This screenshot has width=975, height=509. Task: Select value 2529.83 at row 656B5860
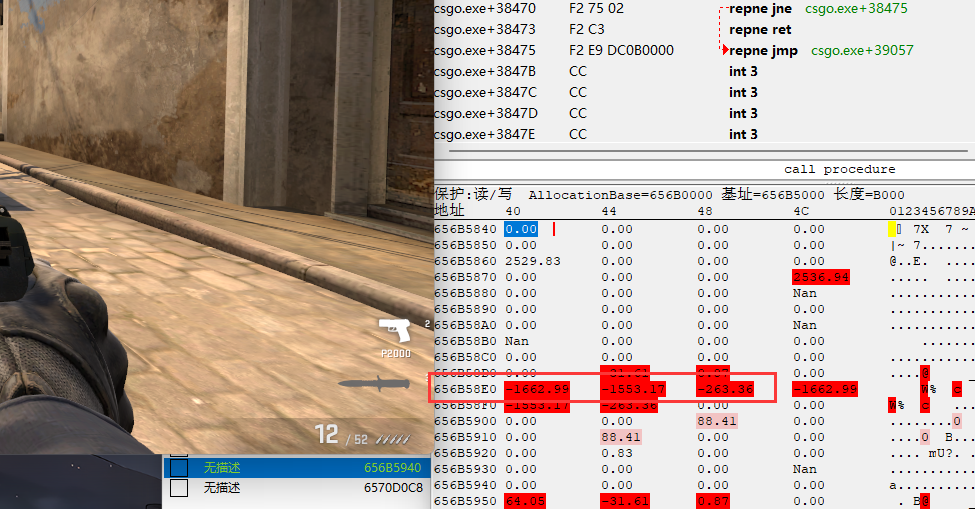pyautogui.click(x=533, y=261)
